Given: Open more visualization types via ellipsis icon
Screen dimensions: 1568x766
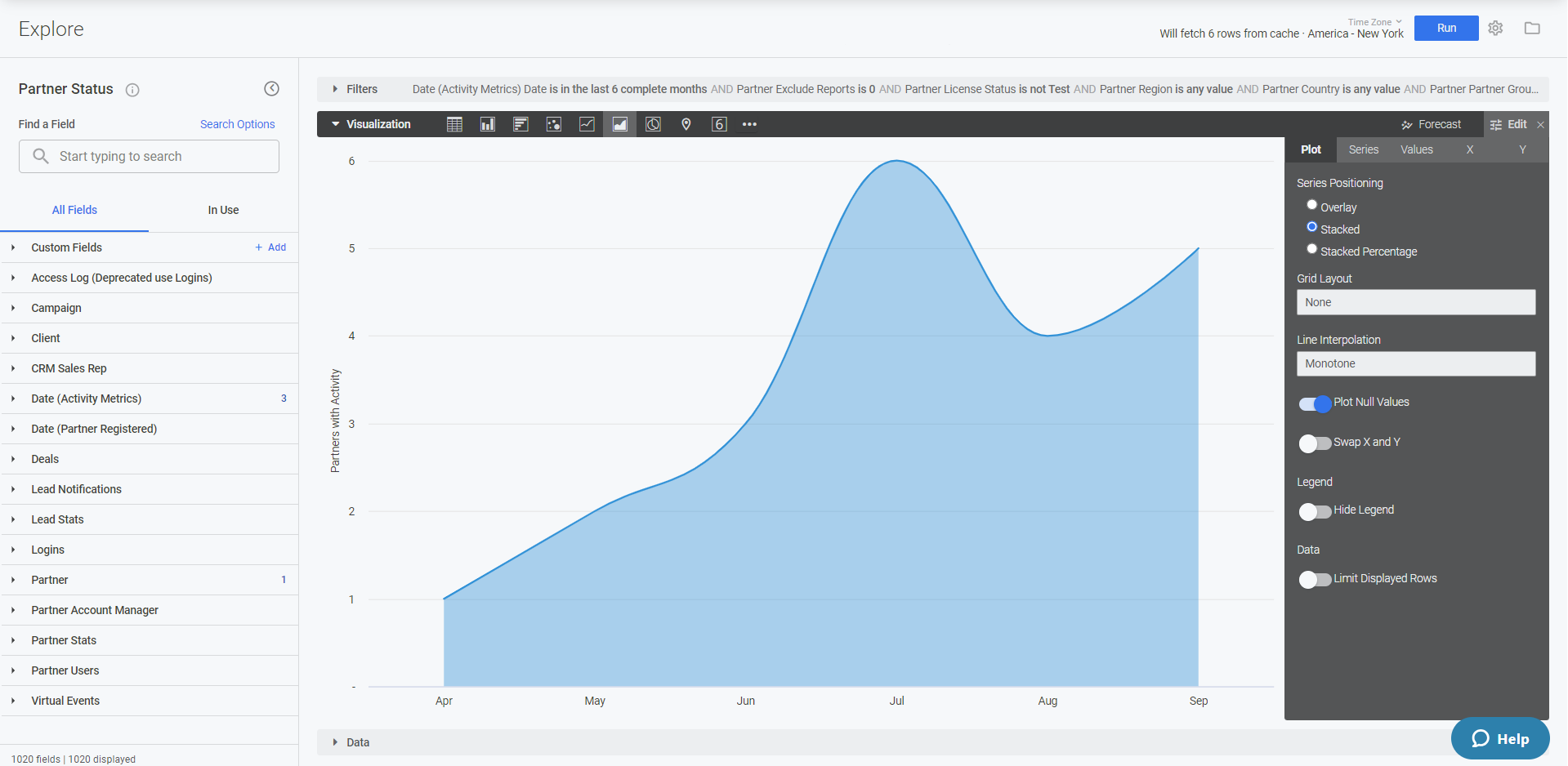Looking at the screenshot, I should (749, 124).
